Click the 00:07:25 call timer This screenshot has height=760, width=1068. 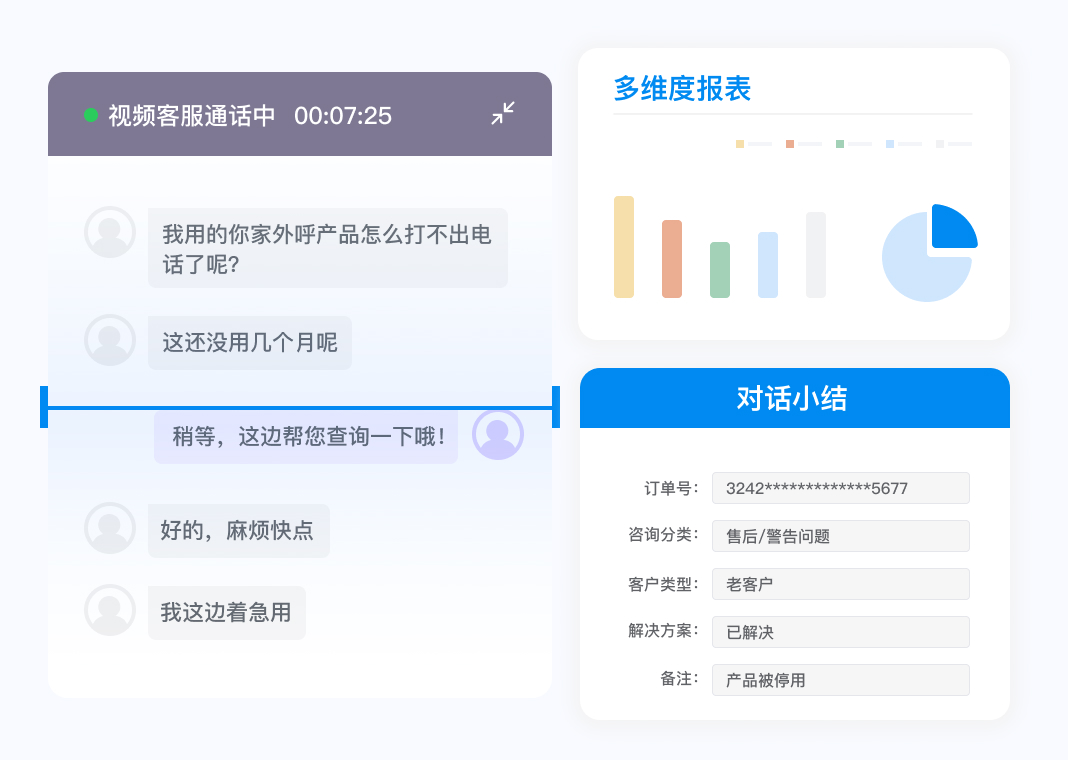tap(343, 115)
